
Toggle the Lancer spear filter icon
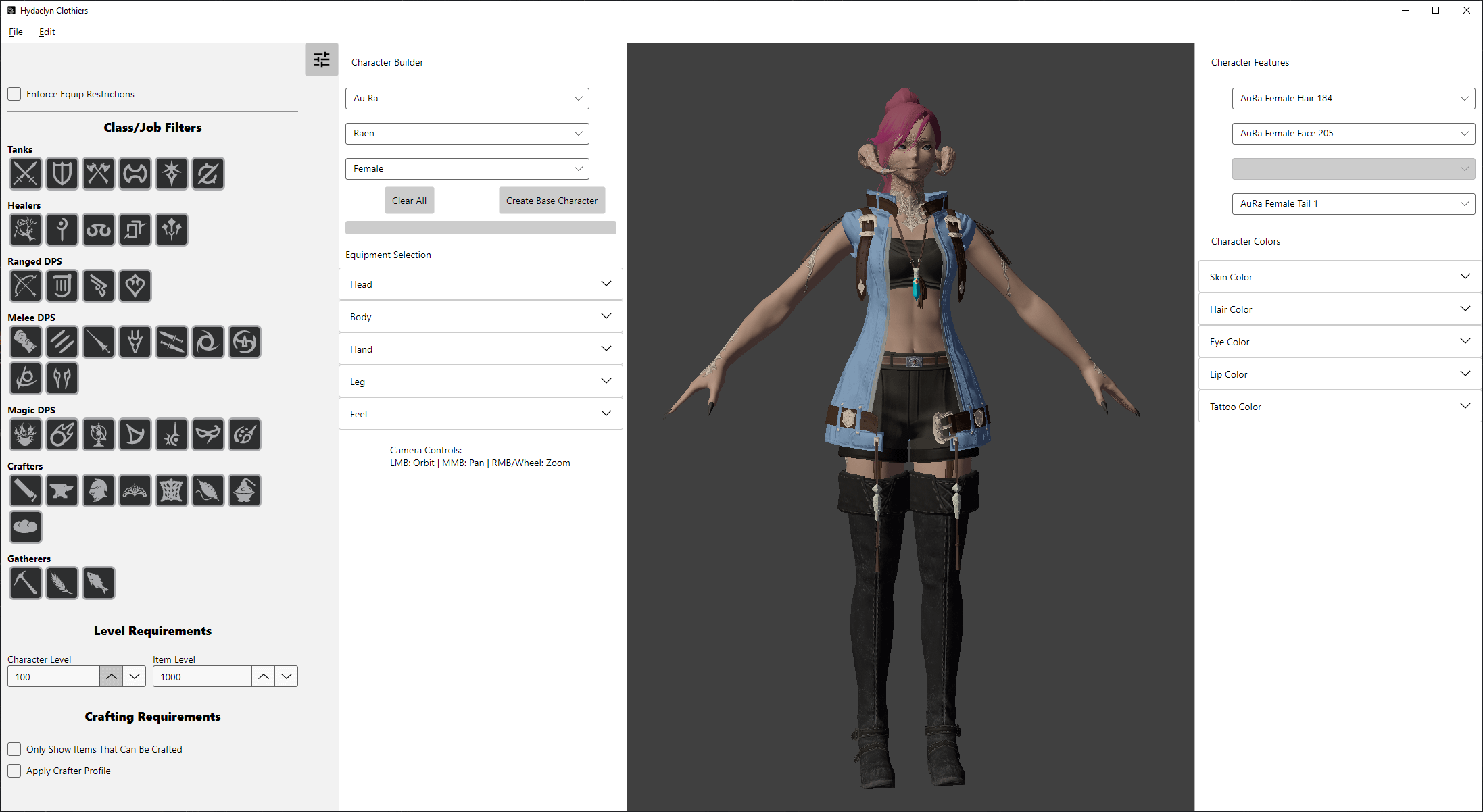(x=99, y=342)
